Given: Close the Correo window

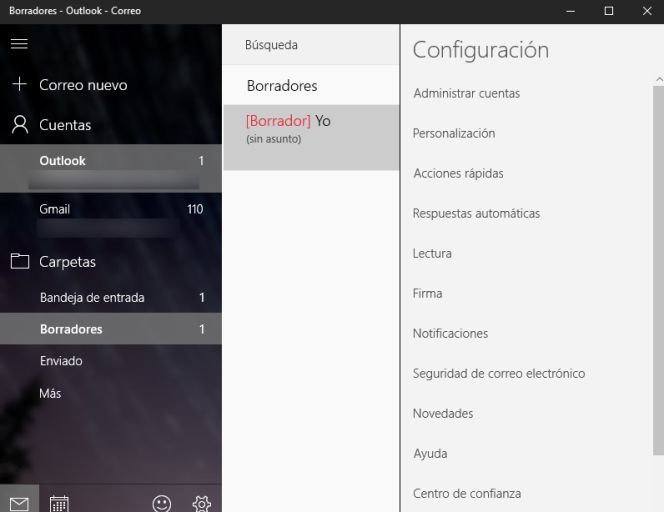Looking at the screenshot, I should coord(647,11).
